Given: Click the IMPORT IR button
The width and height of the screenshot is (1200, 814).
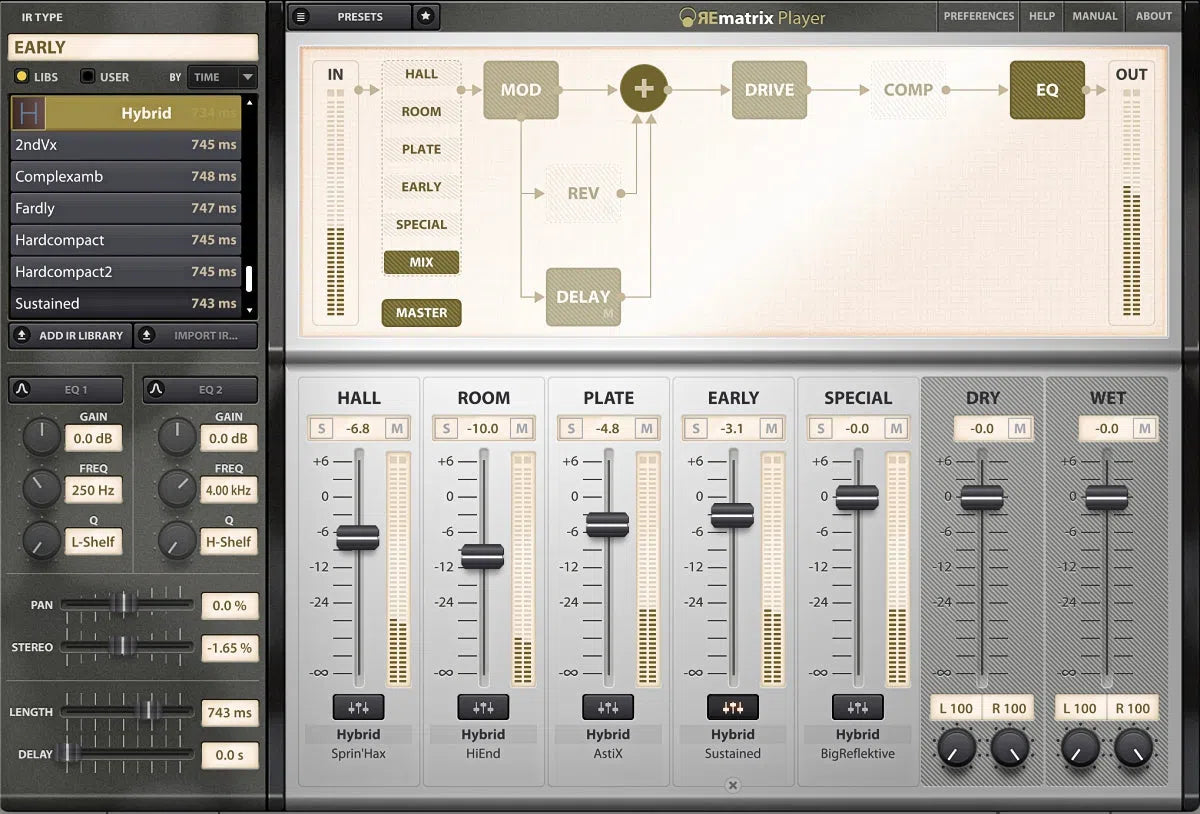Looking at the screenshot, I should 196,335.
